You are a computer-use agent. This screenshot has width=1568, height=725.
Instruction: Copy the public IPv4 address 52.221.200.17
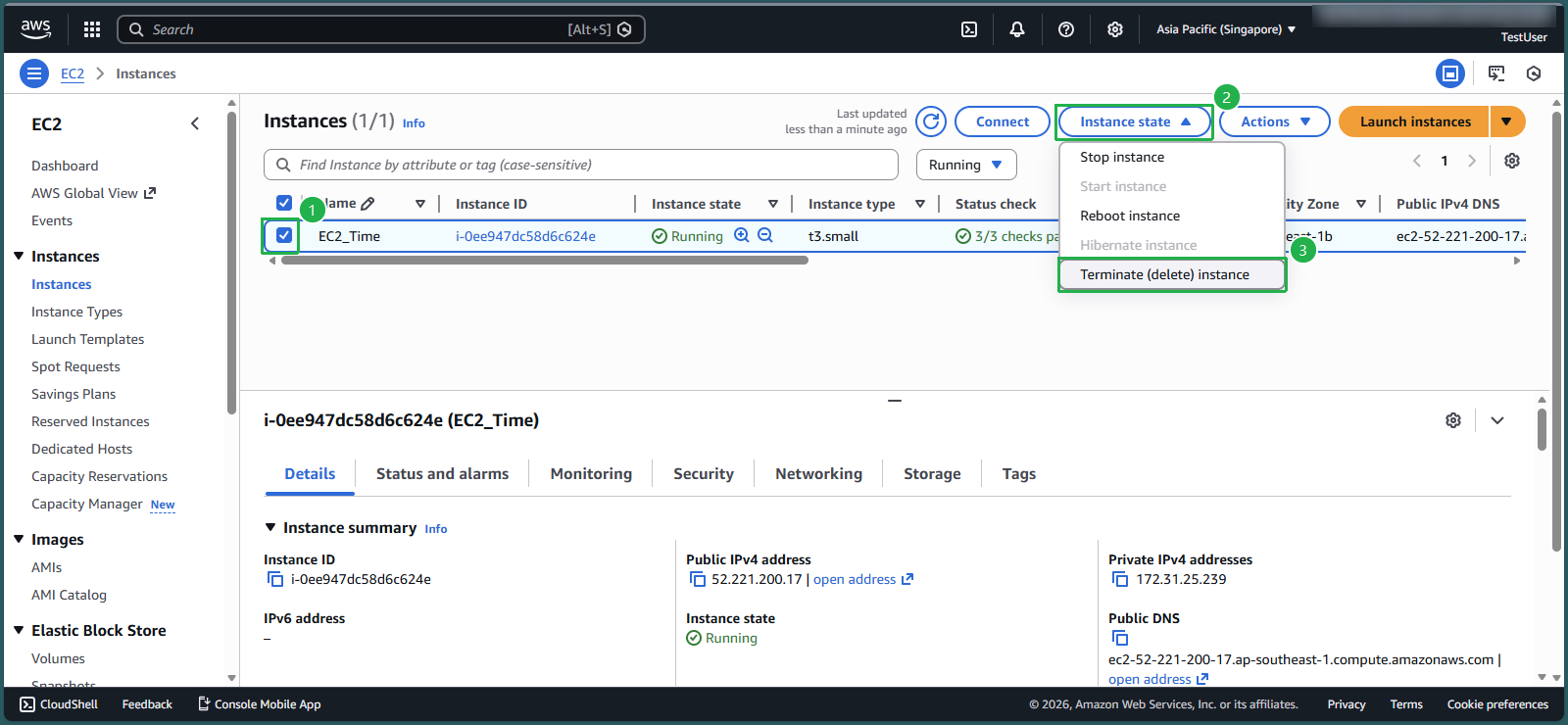[x=698, y=579]
